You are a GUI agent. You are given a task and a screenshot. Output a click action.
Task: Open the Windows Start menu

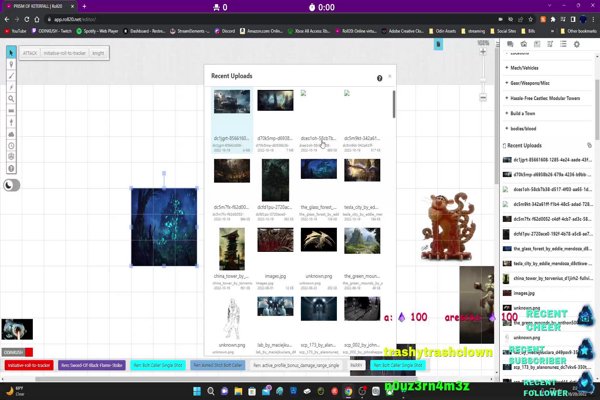point(197,391)
